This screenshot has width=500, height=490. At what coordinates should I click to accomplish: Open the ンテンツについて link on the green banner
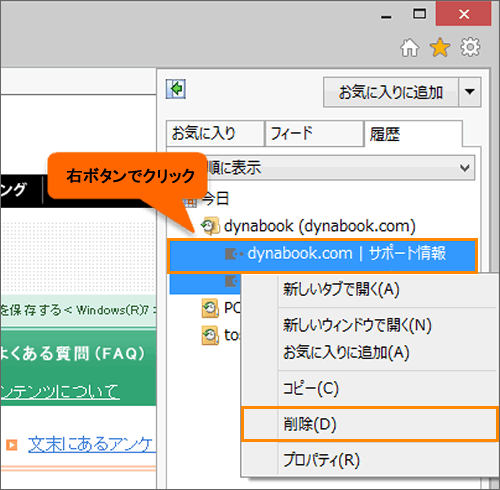(x=60, y=391)
